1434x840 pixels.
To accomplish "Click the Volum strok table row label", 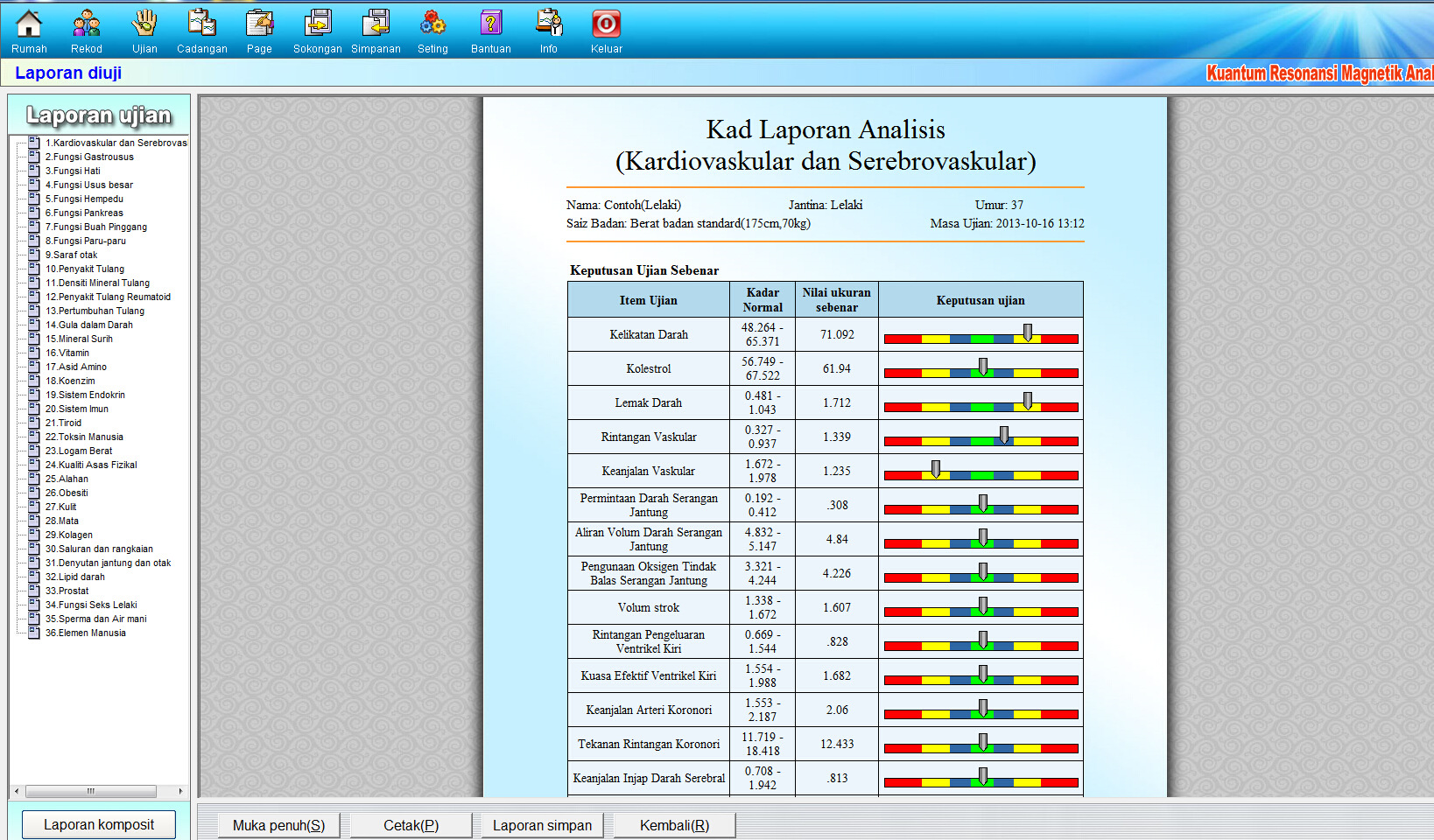I will pos(649,607).
